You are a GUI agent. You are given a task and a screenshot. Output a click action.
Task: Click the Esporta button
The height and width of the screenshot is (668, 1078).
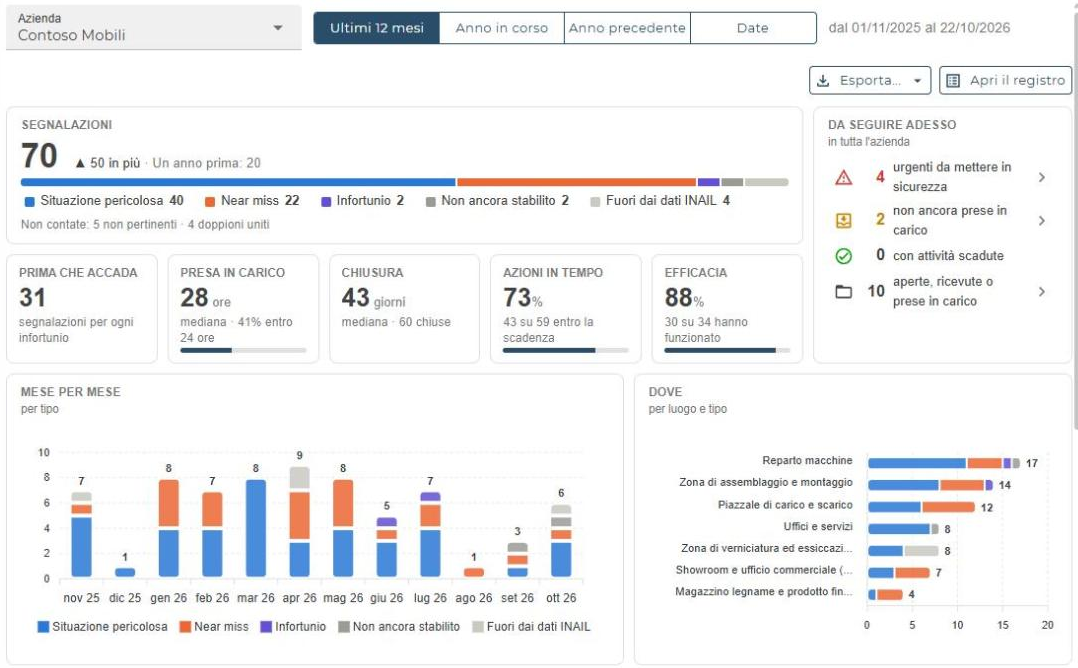point(870,80)
